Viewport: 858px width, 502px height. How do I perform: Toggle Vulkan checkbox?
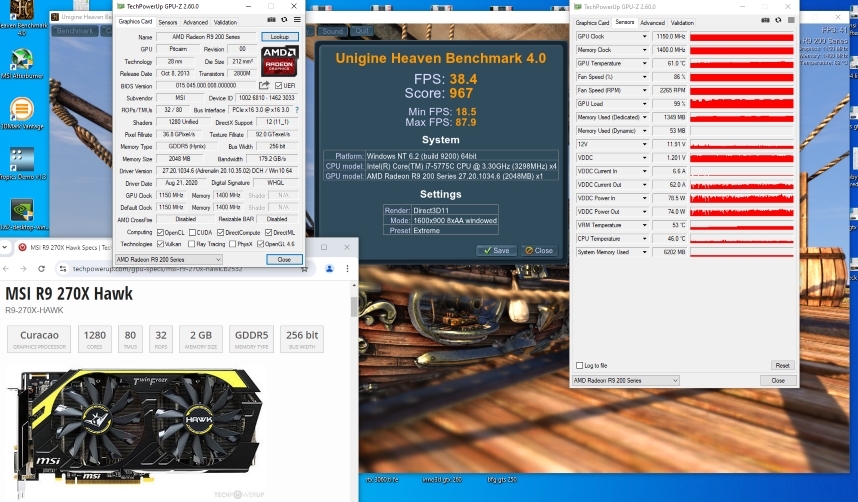pyautogui.click(x=160, y=244)
